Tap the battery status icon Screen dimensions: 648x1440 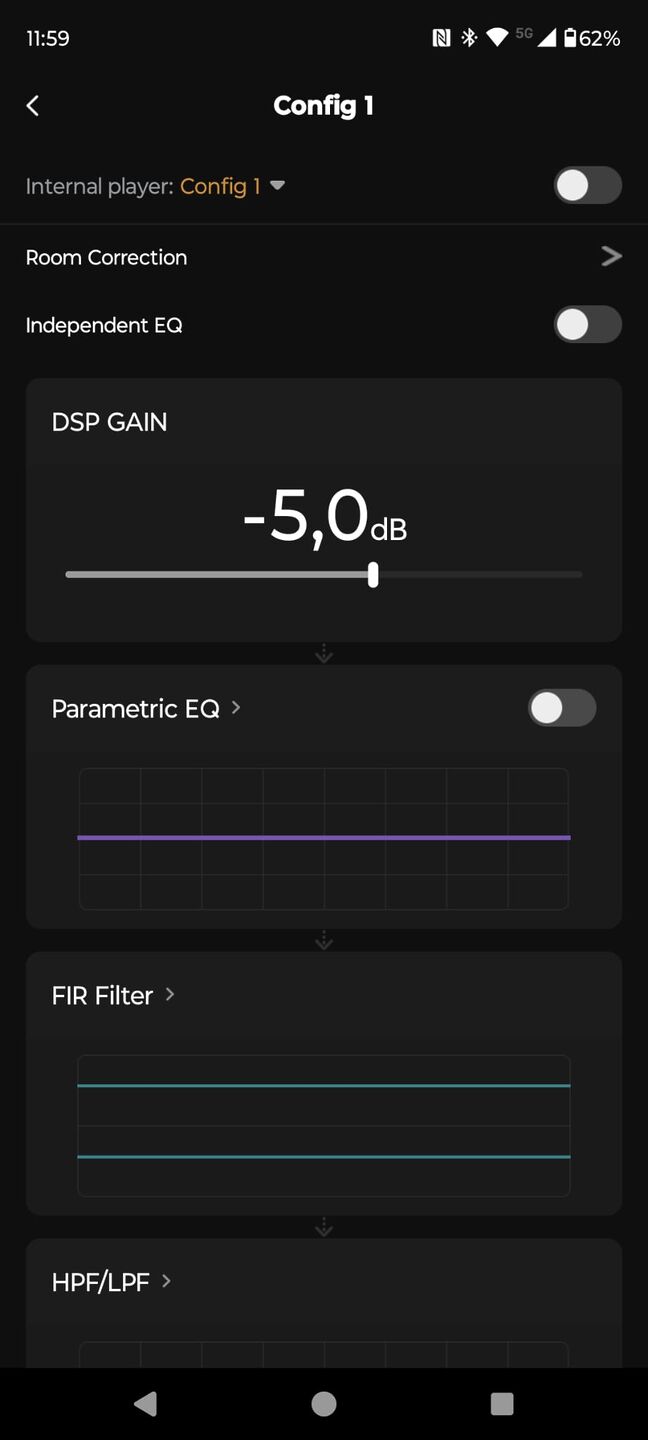pyautogui.click(x=570, y=38)
